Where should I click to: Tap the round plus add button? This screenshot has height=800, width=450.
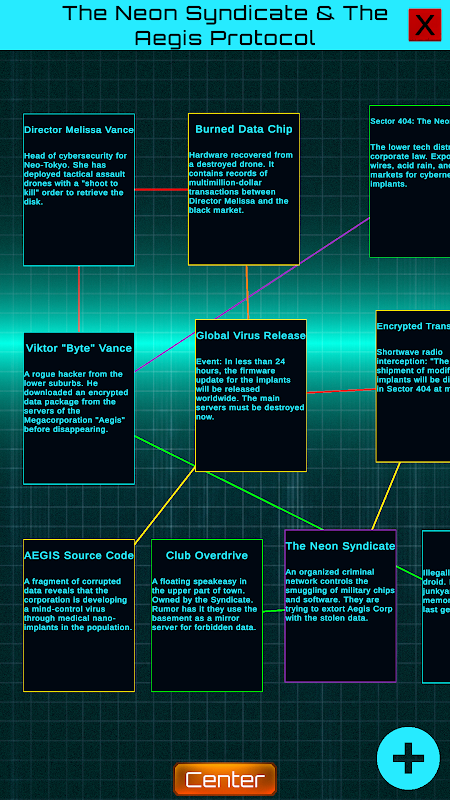click(408, 758)
